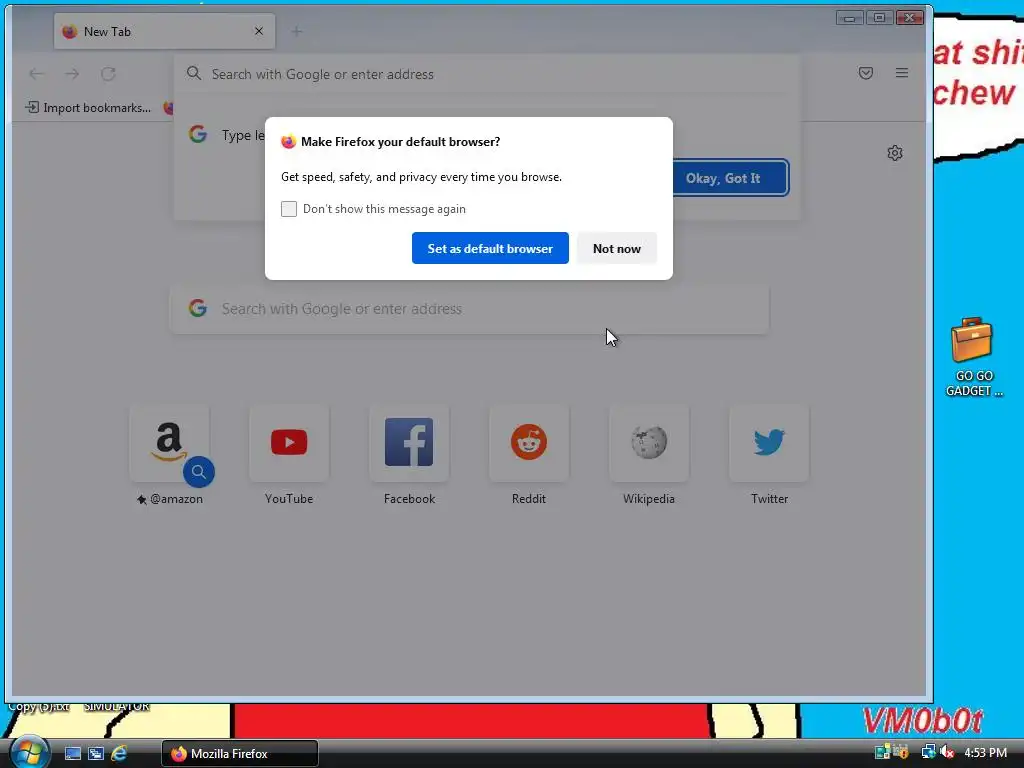Select the New Tab tab
The height and width of the screenshot is (768, 1024).
point(165,31)
